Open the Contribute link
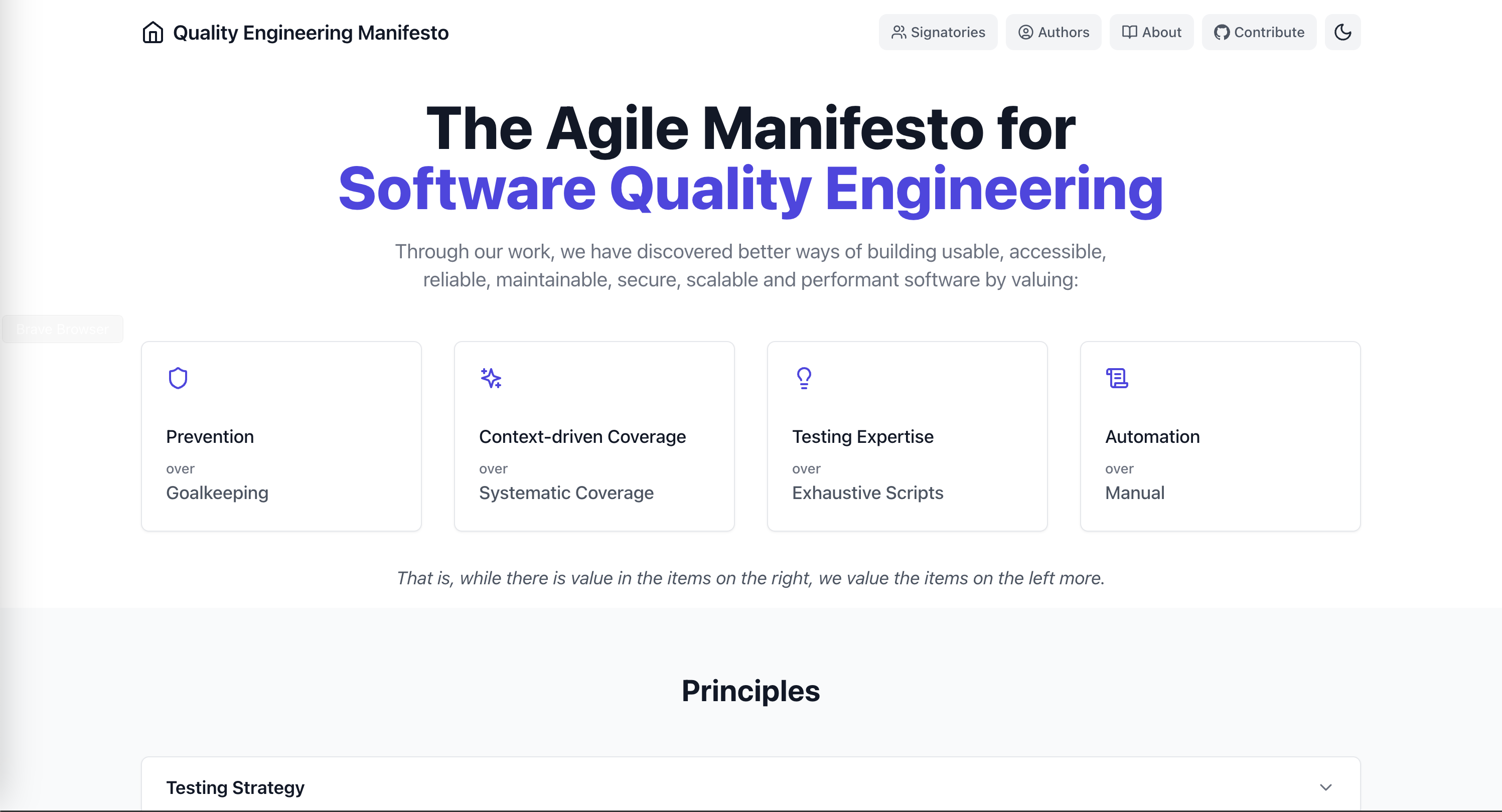The image size is (1502, 812). tap(1258, 32)
